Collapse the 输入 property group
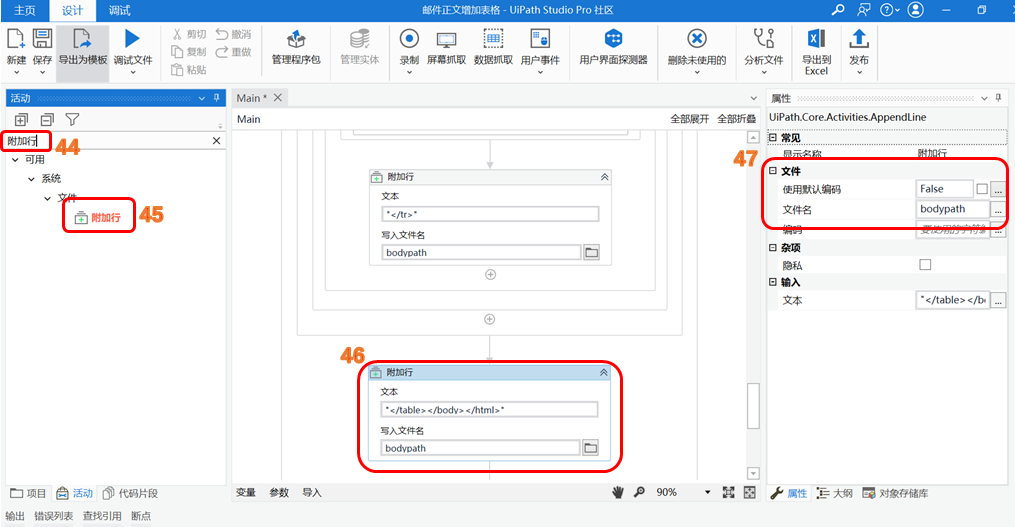The height and width of the screenshot is (527, 1015). click(x=773, y=282)
